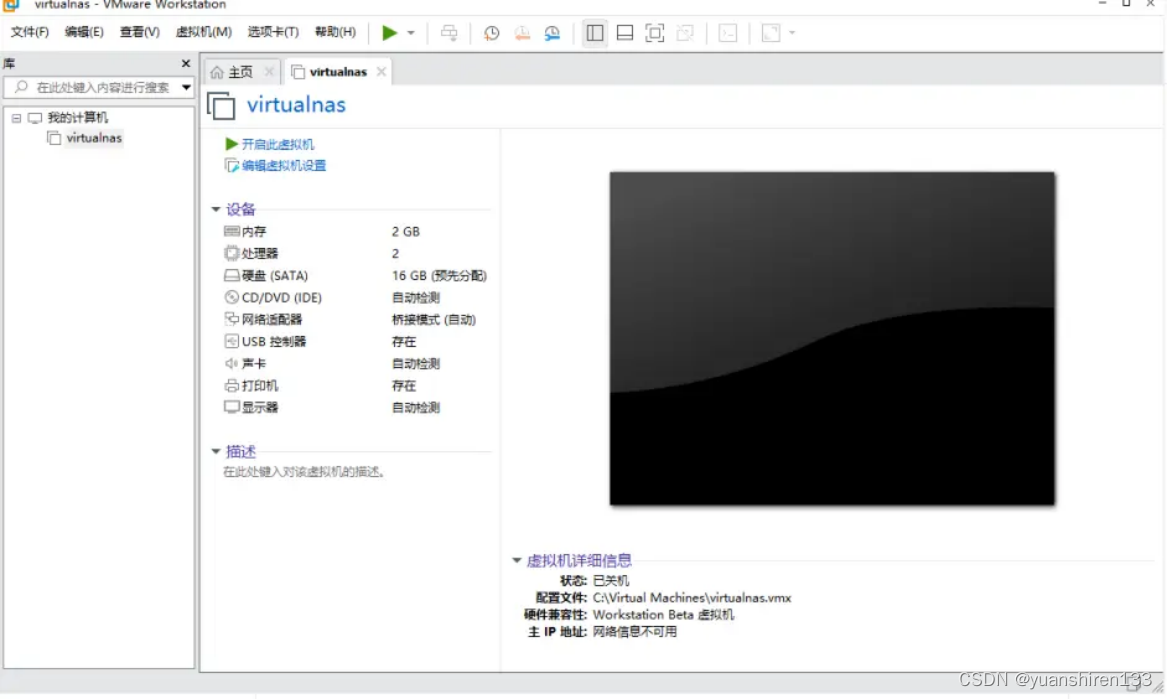Click the library search input field

click(x=95, y=87)
